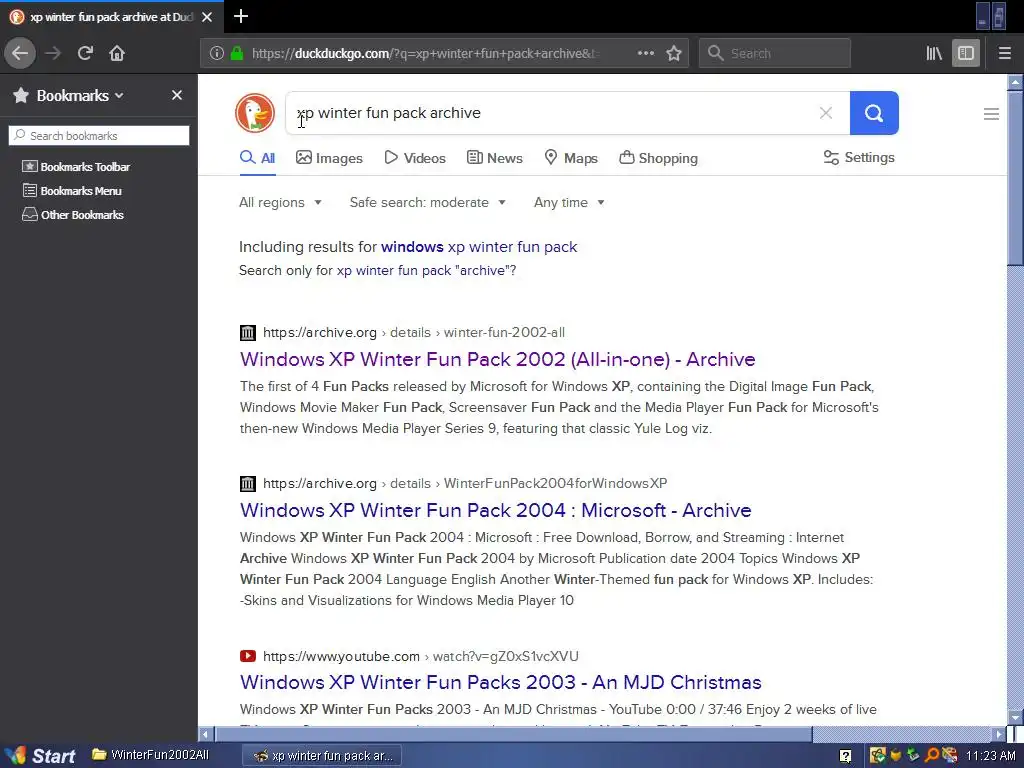Click the archive.org winter-fun-2002-all URL

coord(414,332)
